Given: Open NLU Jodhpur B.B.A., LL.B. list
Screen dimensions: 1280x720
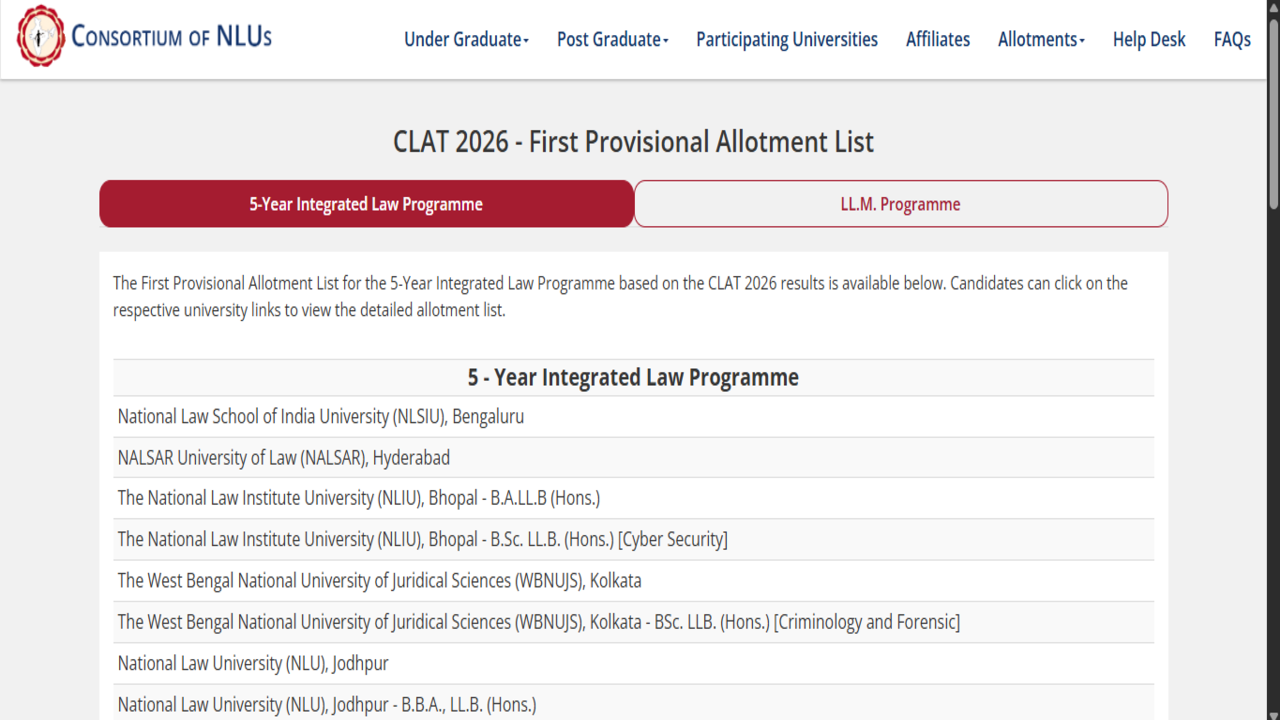Looking at the screenshot, I should pos(327,704).
